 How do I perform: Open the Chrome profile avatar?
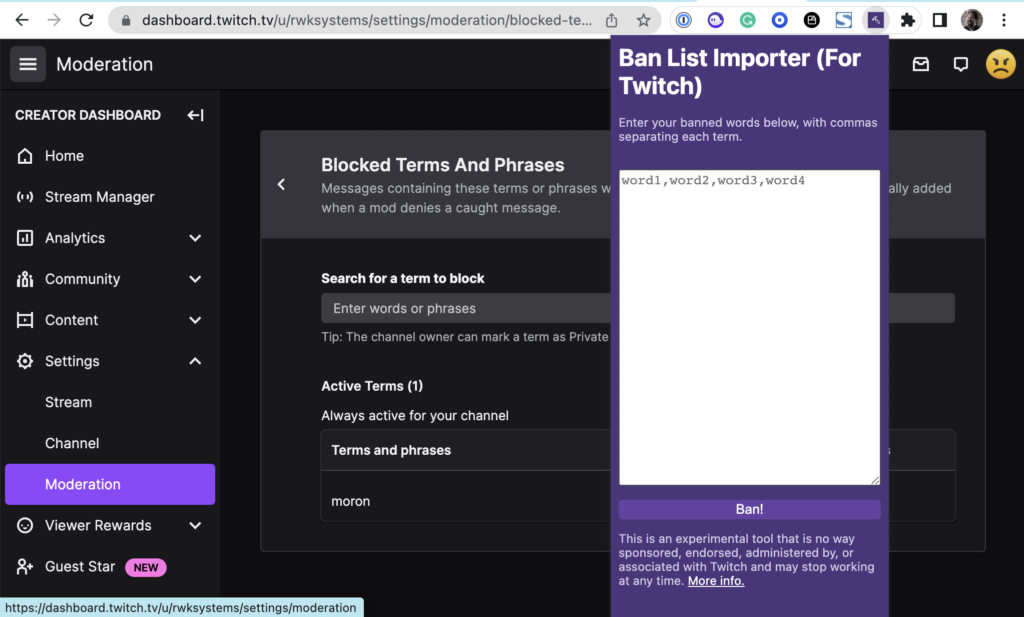(x=972, y=20)
